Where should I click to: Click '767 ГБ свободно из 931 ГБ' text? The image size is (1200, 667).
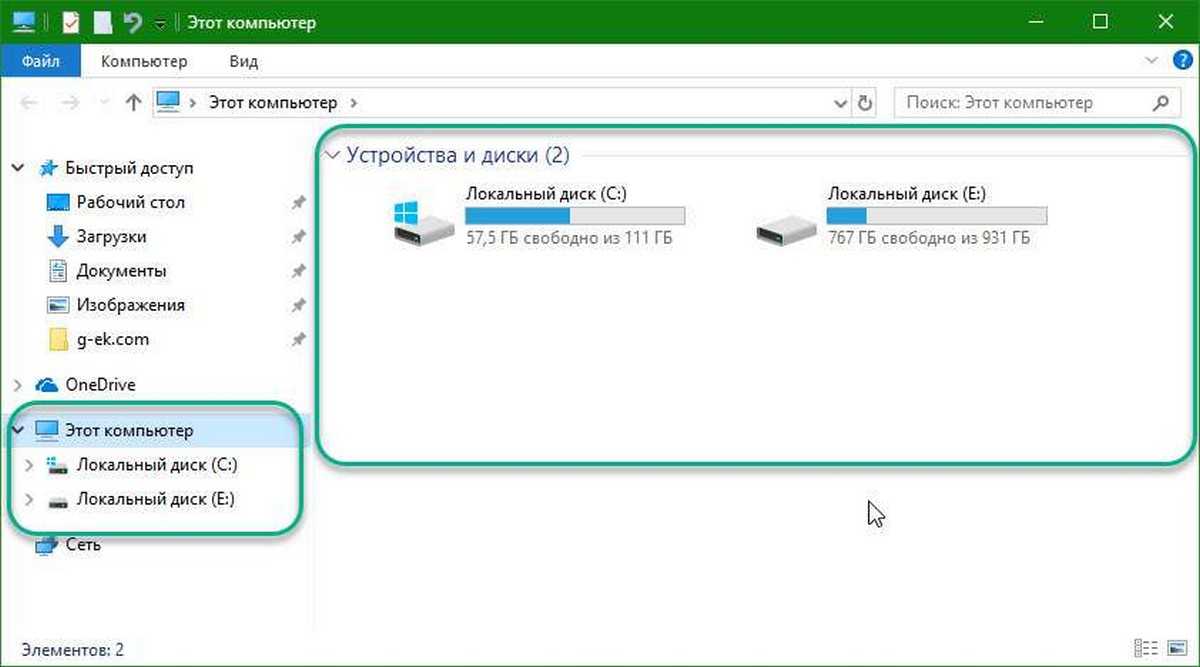(929, 239)
